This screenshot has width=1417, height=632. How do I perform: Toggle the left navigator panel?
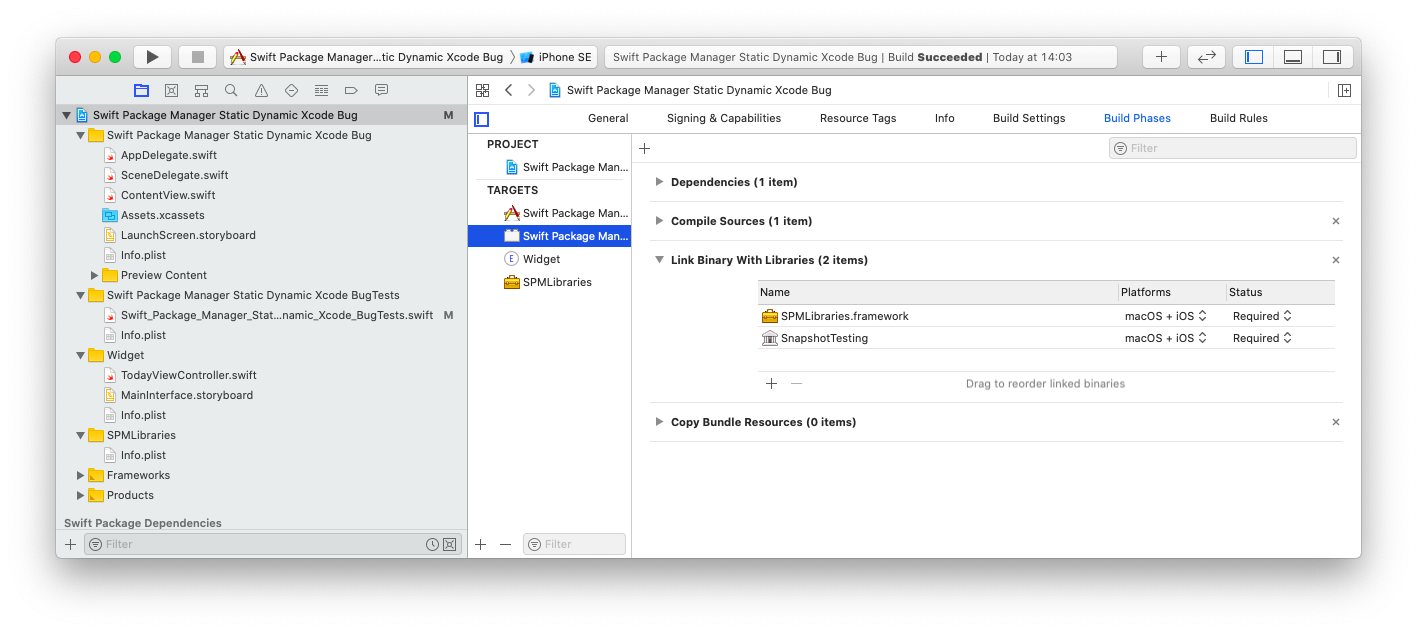(1253, 57)
